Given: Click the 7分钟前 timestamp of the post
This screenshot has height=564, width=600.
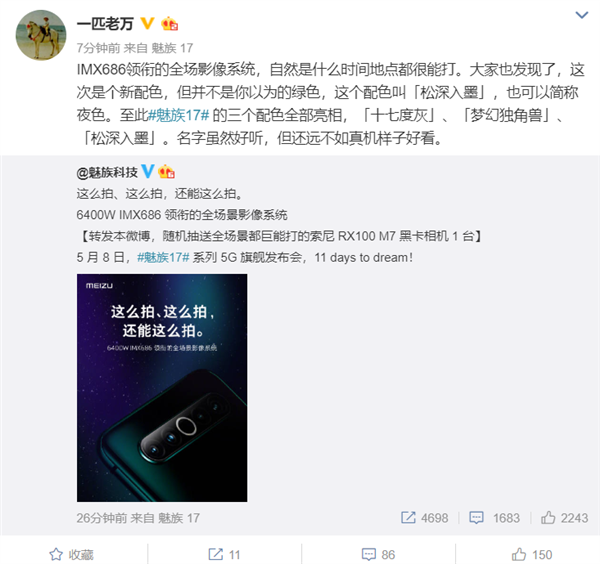Looking at the screenshot, I should click(98, 48).
